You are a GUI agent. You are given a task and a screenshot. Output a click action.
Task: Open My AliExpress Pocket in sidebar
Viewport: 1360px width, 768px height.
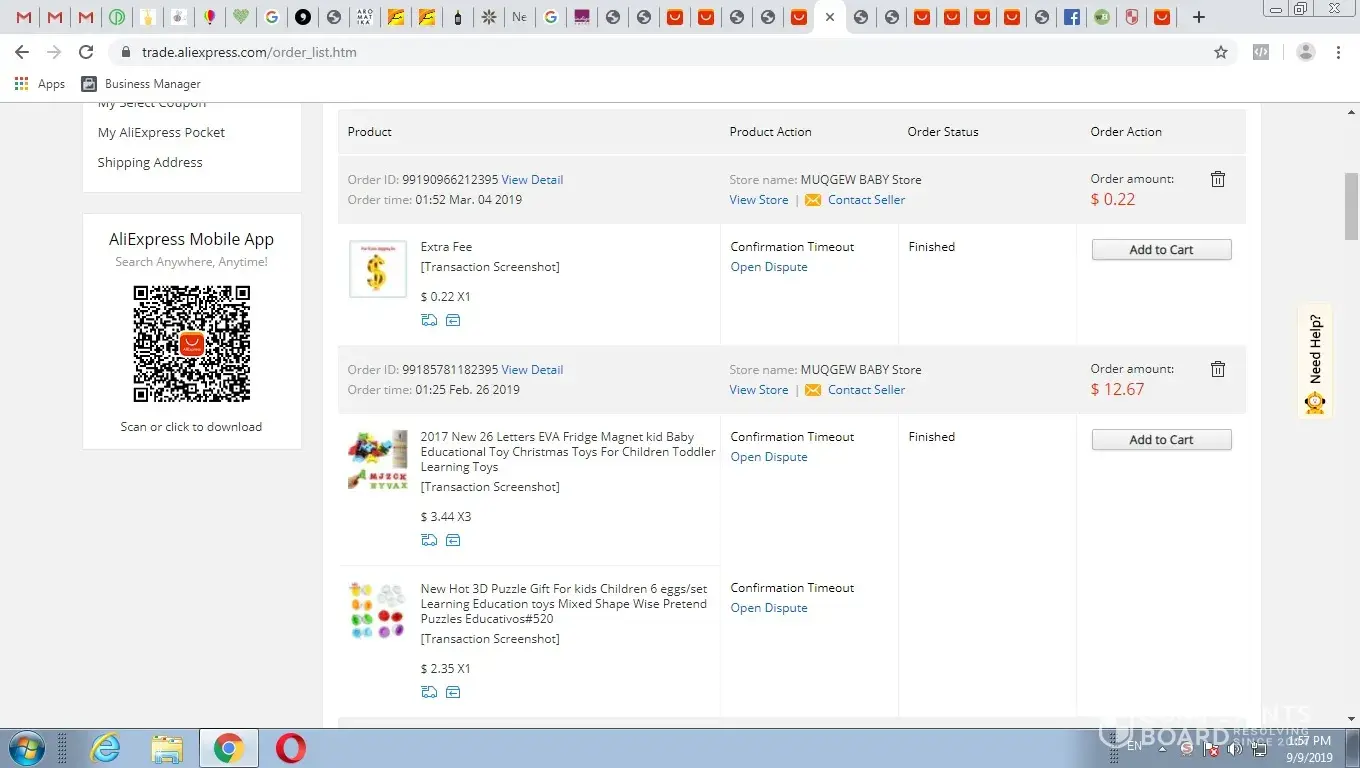pos(161,132)
